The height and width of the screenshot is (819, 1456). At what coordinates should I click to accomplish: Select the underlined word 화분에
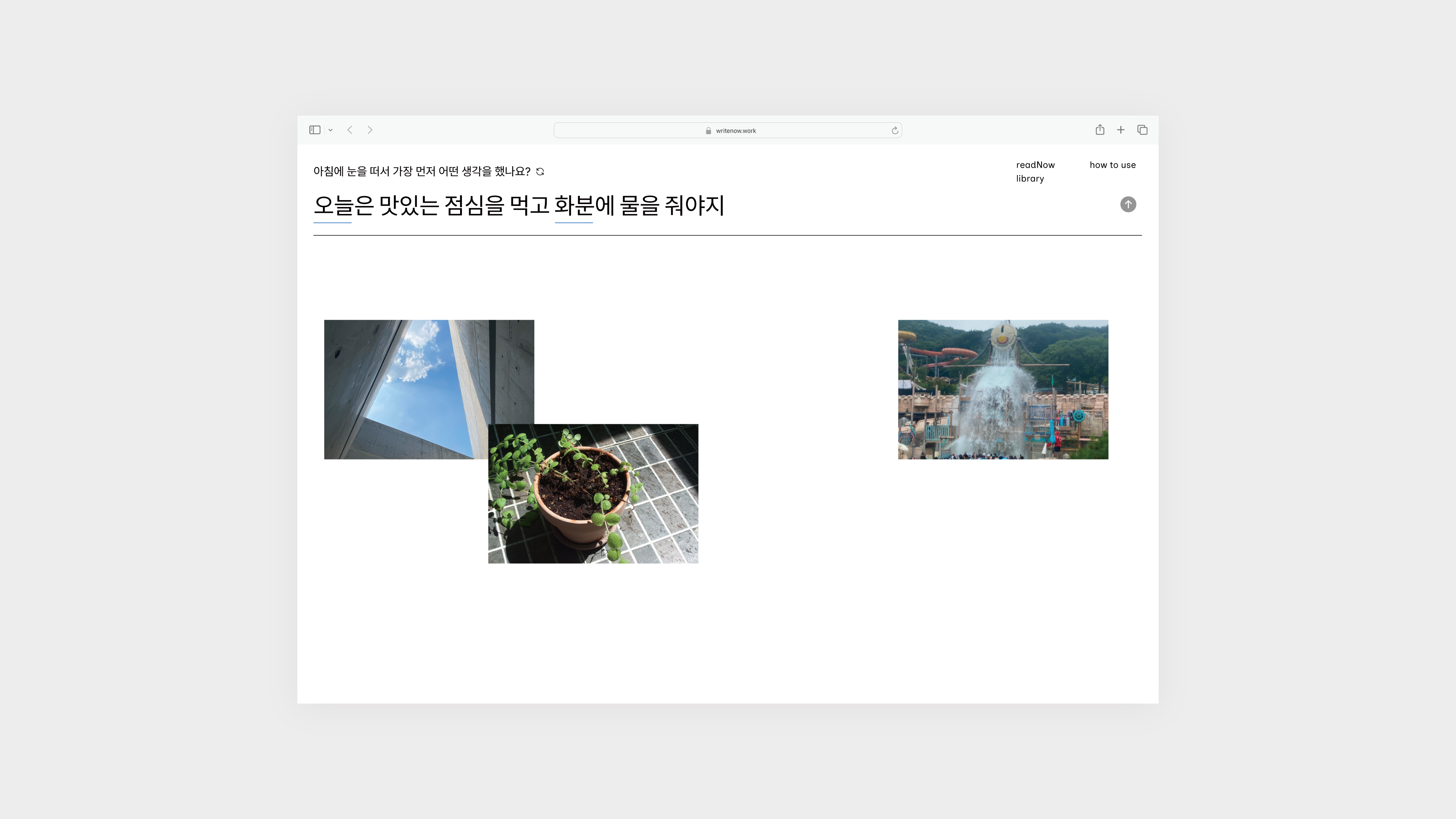coord(584,206)
